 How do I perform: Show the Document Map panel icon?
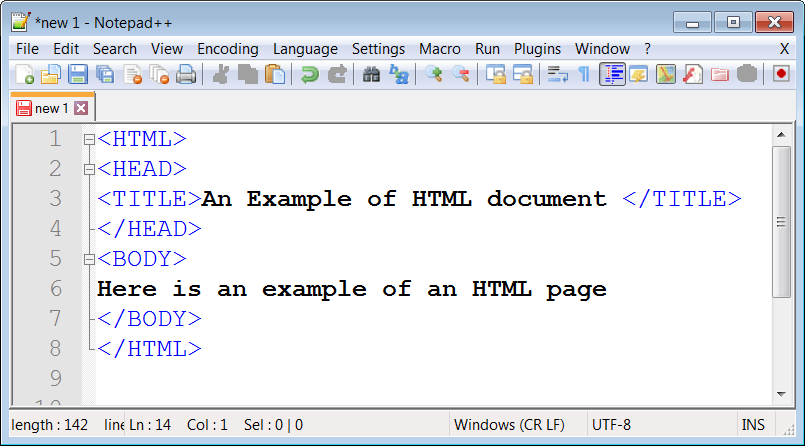coord(666,74)
